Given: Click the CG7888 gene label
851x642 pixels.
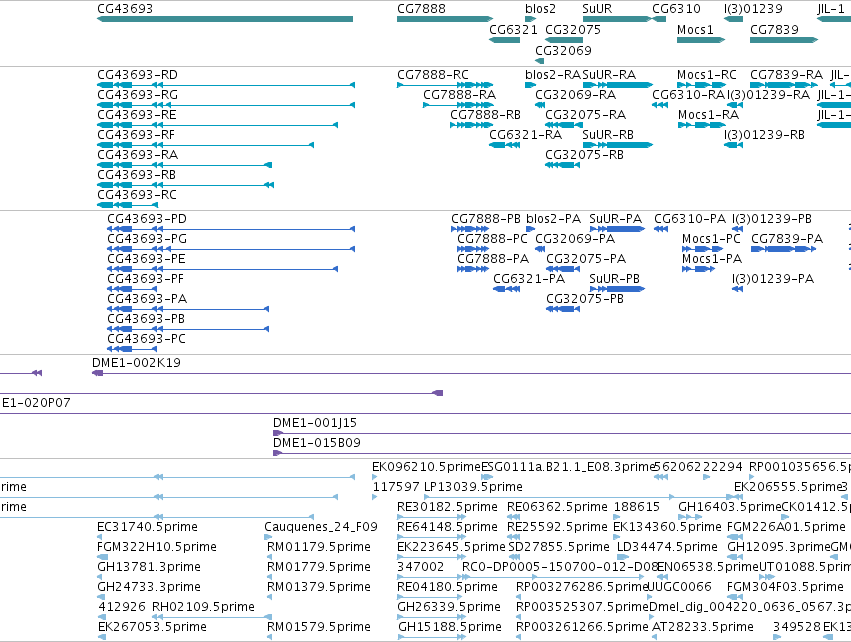Looking at the screenshot, I should coord(421,9).
